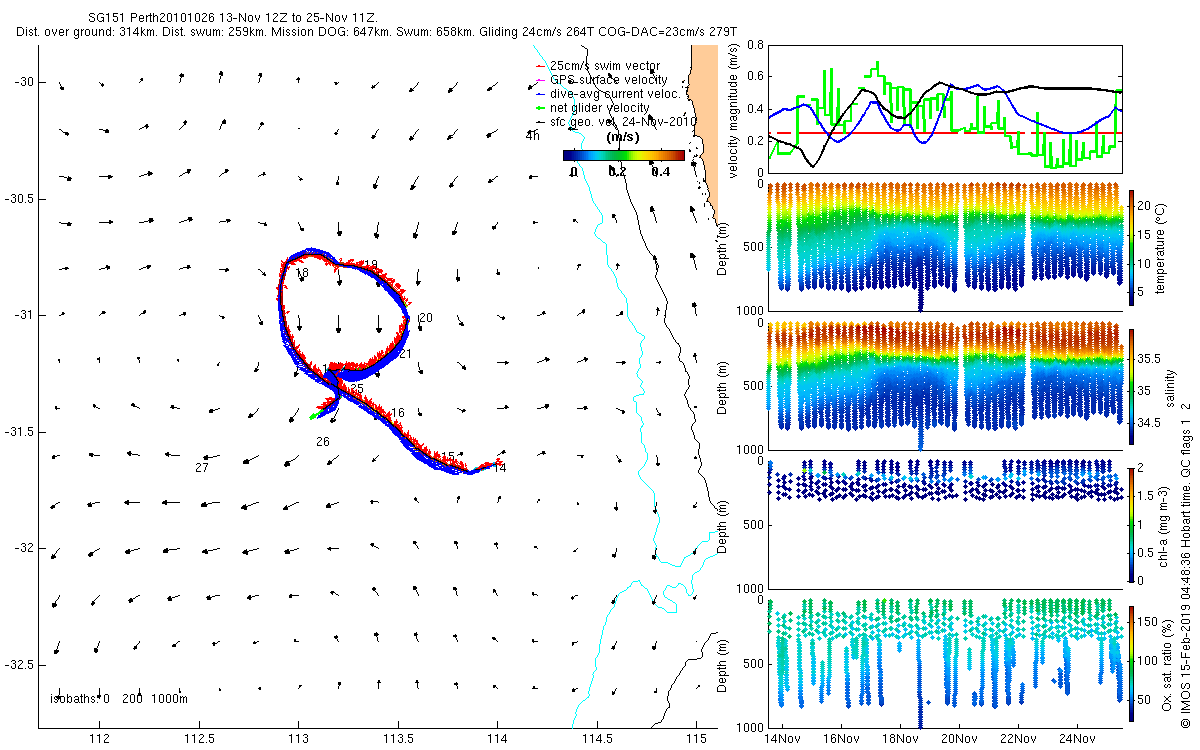Click track day label '26' on map
The width and height of the screenshot is (1200, 750).
(323, 441)
